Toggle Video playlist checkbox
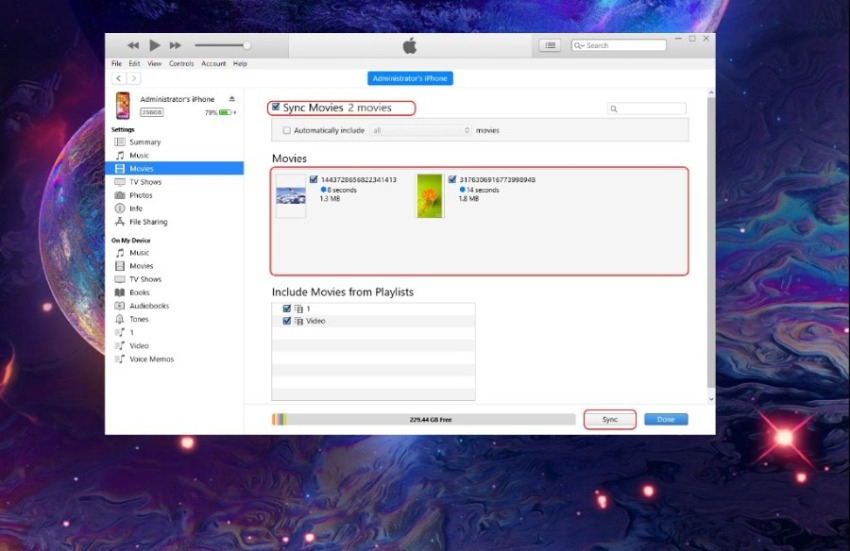Screen dimensions: 850x551 pyautogui.click(x=287, y=321)
